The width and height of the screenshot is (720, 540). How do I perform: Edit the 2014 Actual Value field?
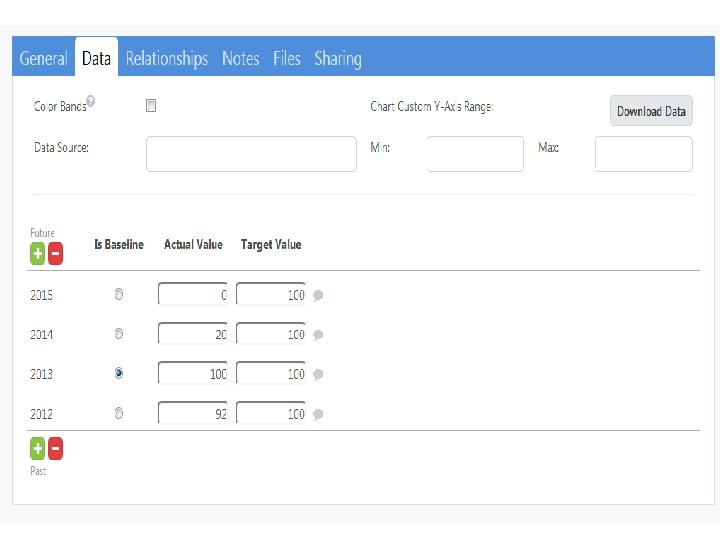point(193,334)
